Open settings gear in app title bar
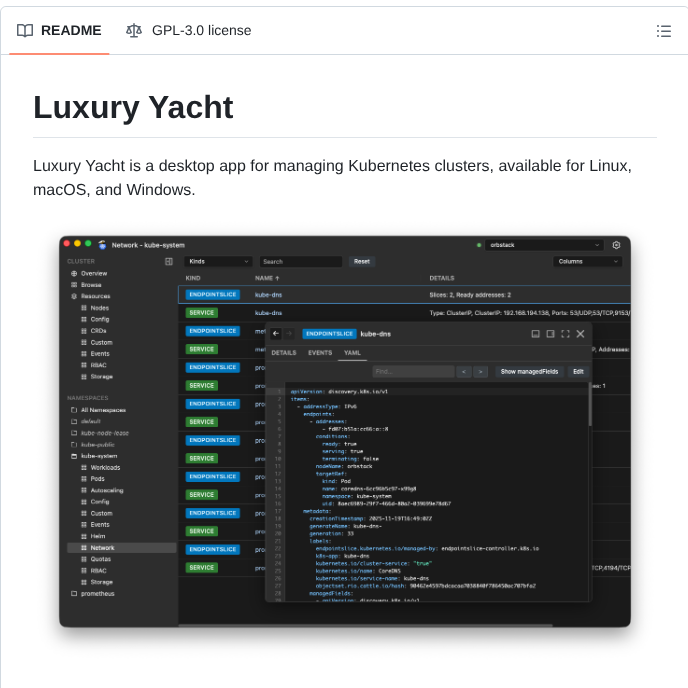This screenshot has width=688, height=688. (x=616, y=245)
